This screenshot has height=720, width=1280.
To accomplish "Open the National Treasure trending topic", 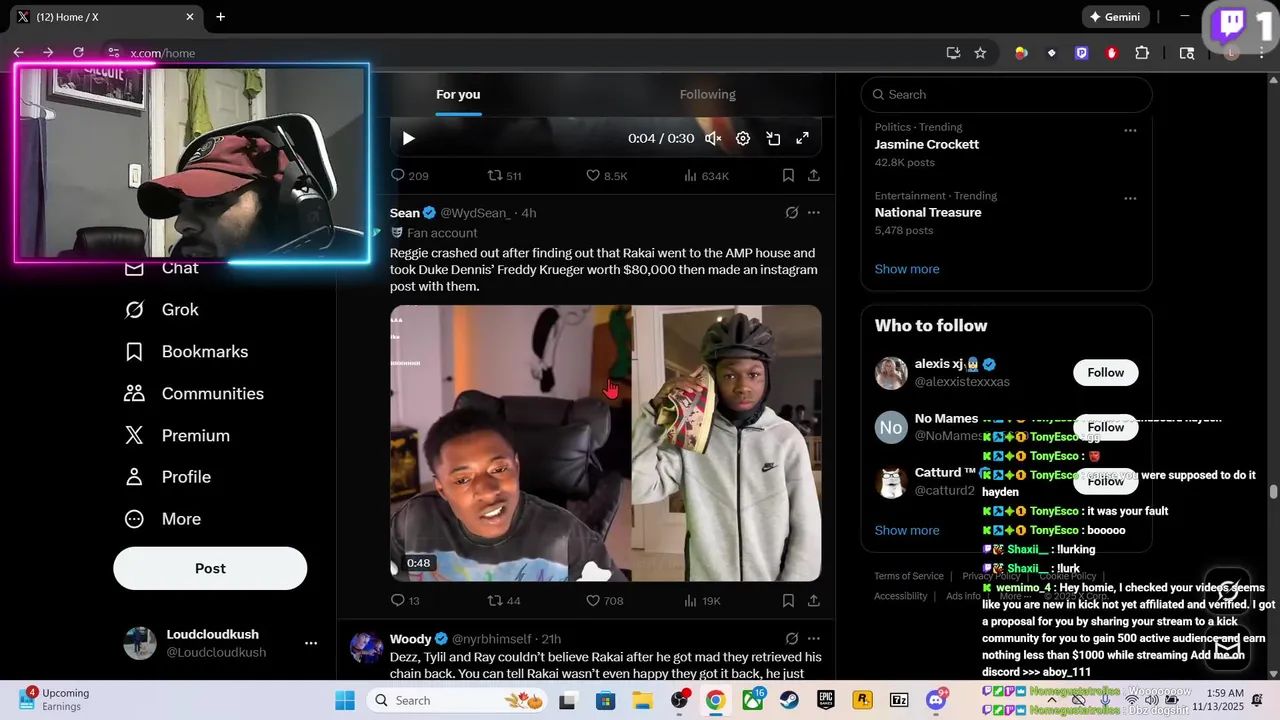I will 928,212.
